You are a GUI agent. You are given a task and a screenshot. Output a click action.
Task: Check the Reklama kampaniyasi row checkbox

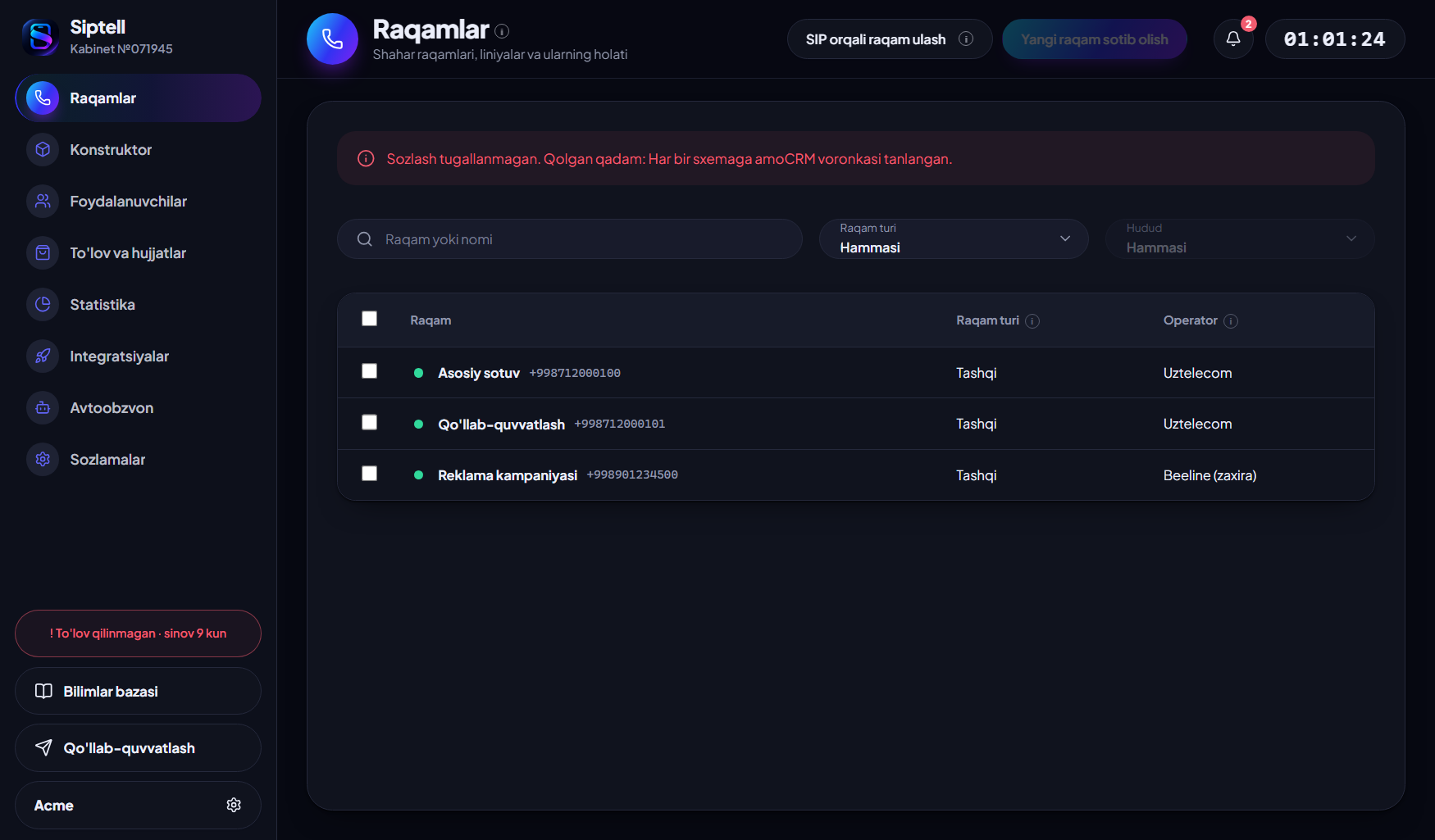[x=370, y=474]
